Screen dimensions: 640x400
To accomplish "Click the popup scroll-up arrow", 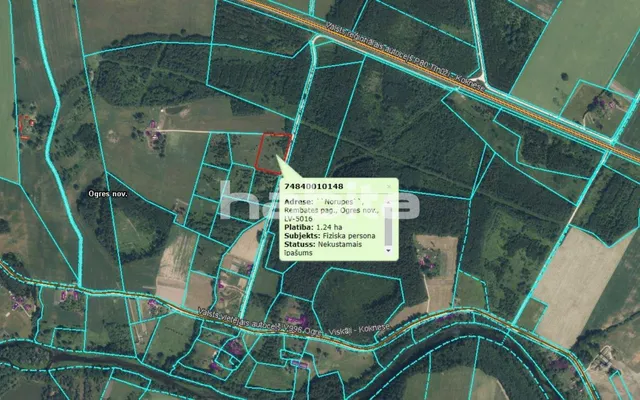I will tap(388, 202).
